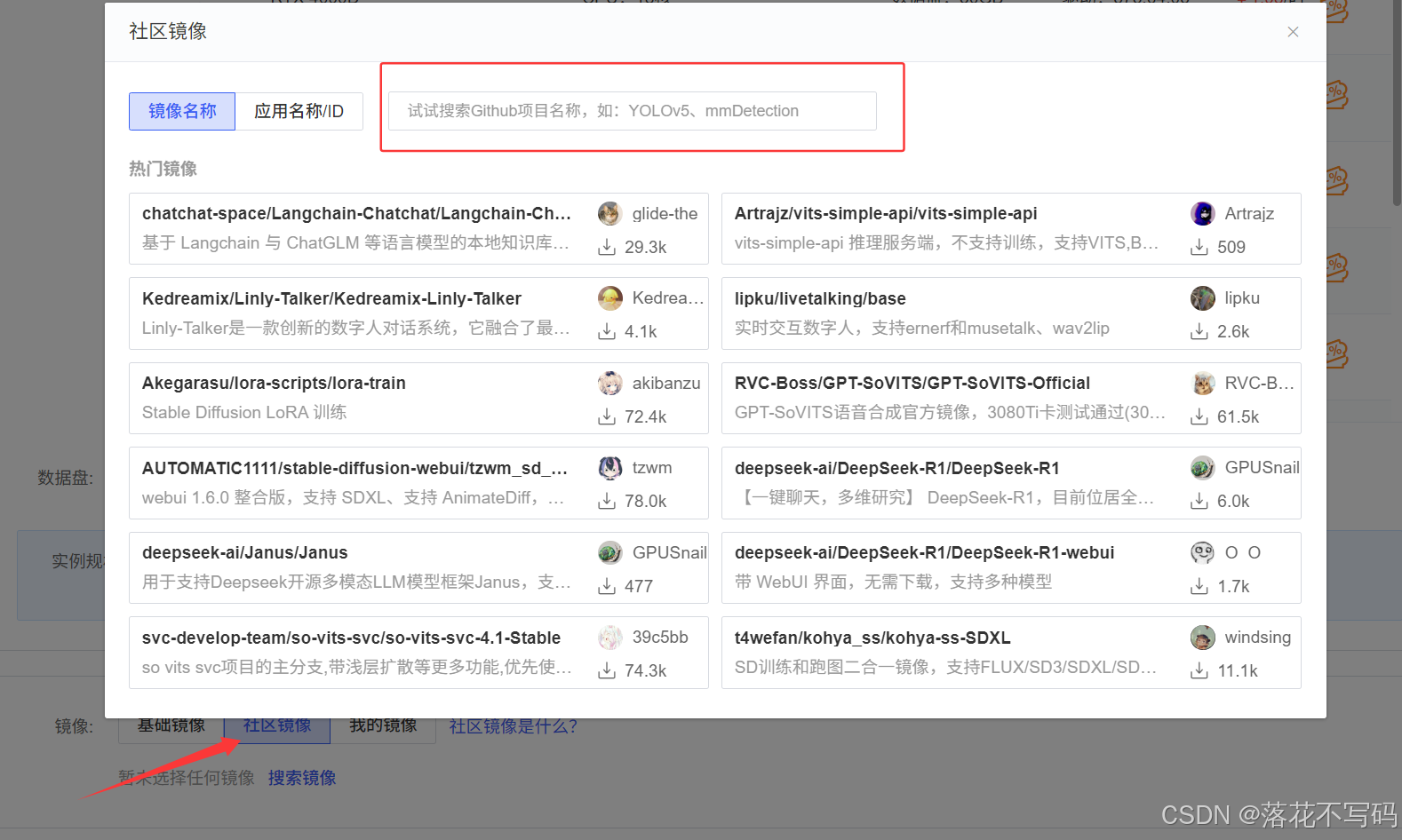Click GPUSnail avatar on Janus card
The width and height of the screenshot is (1402, 840).
pyautogui.click(x=609, y=552)
